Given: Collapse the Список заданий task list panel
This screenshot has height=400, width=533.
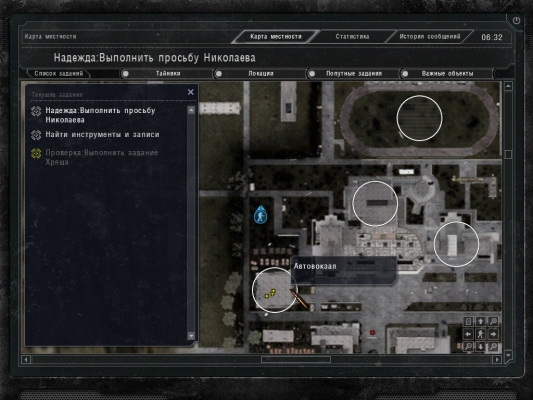Looking at the screenshot, I should pos(58,73).
